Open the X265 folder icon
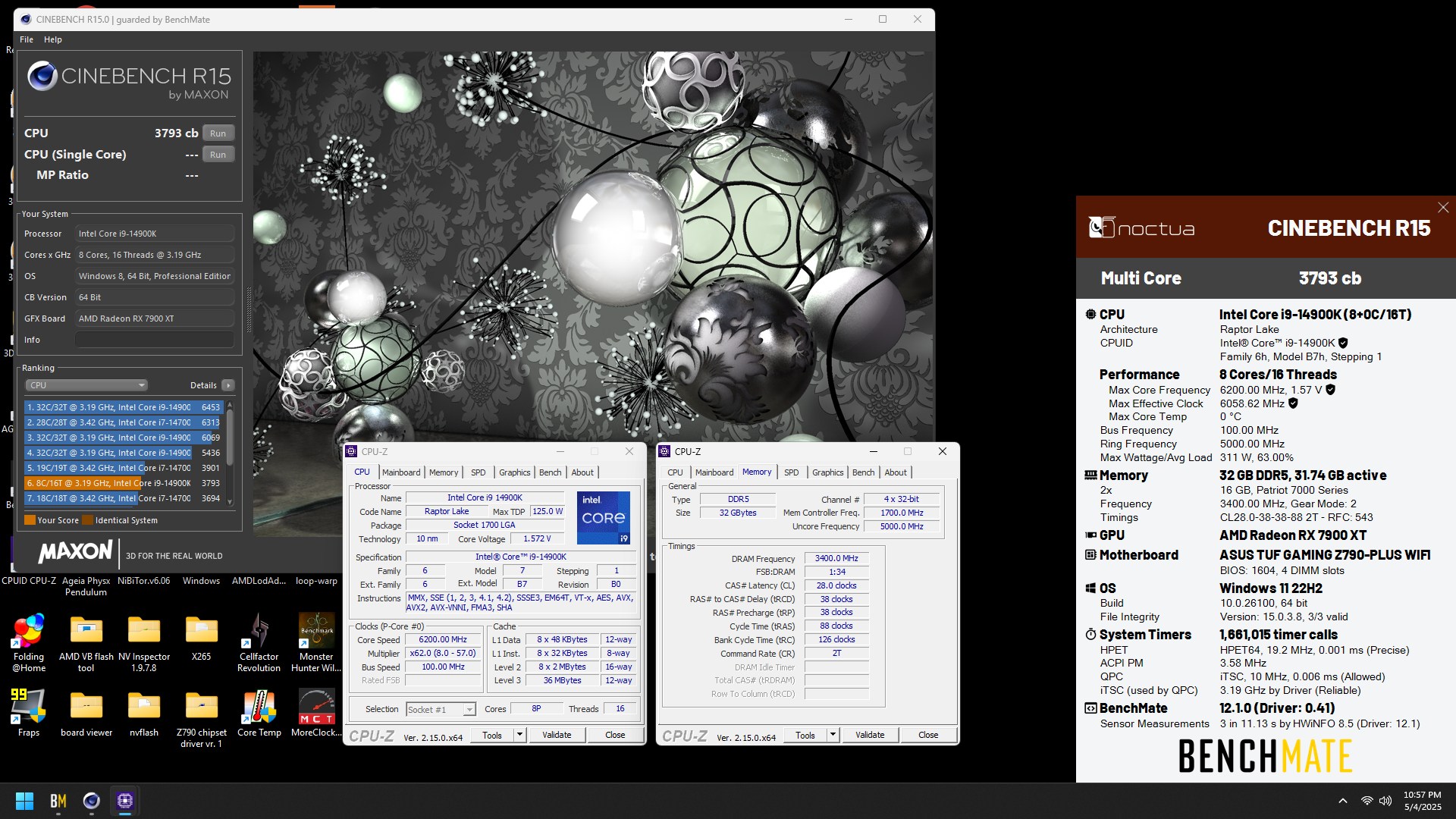 click(x=202, y=637)
